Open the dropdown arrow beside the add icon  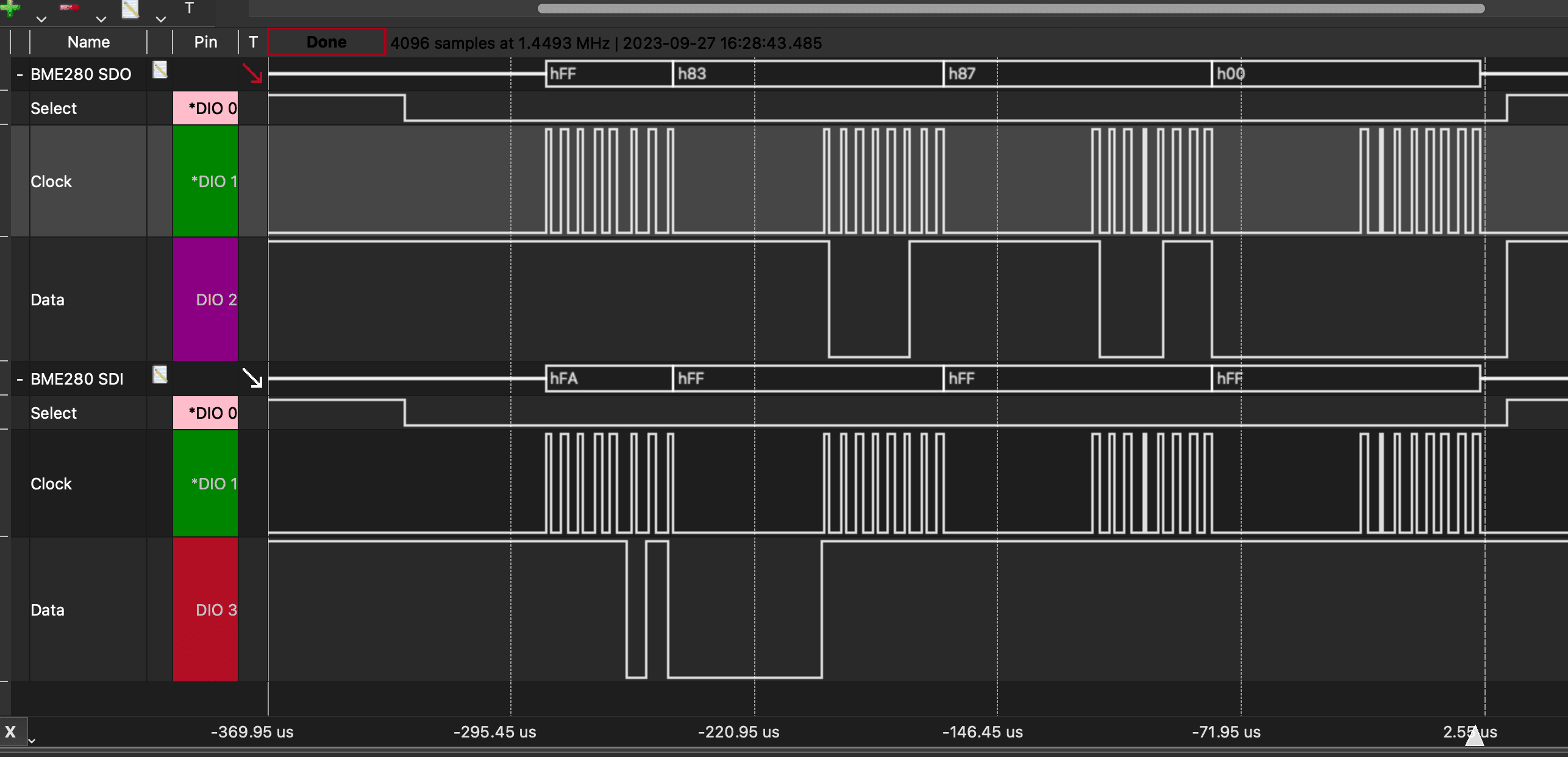[41, 19]
